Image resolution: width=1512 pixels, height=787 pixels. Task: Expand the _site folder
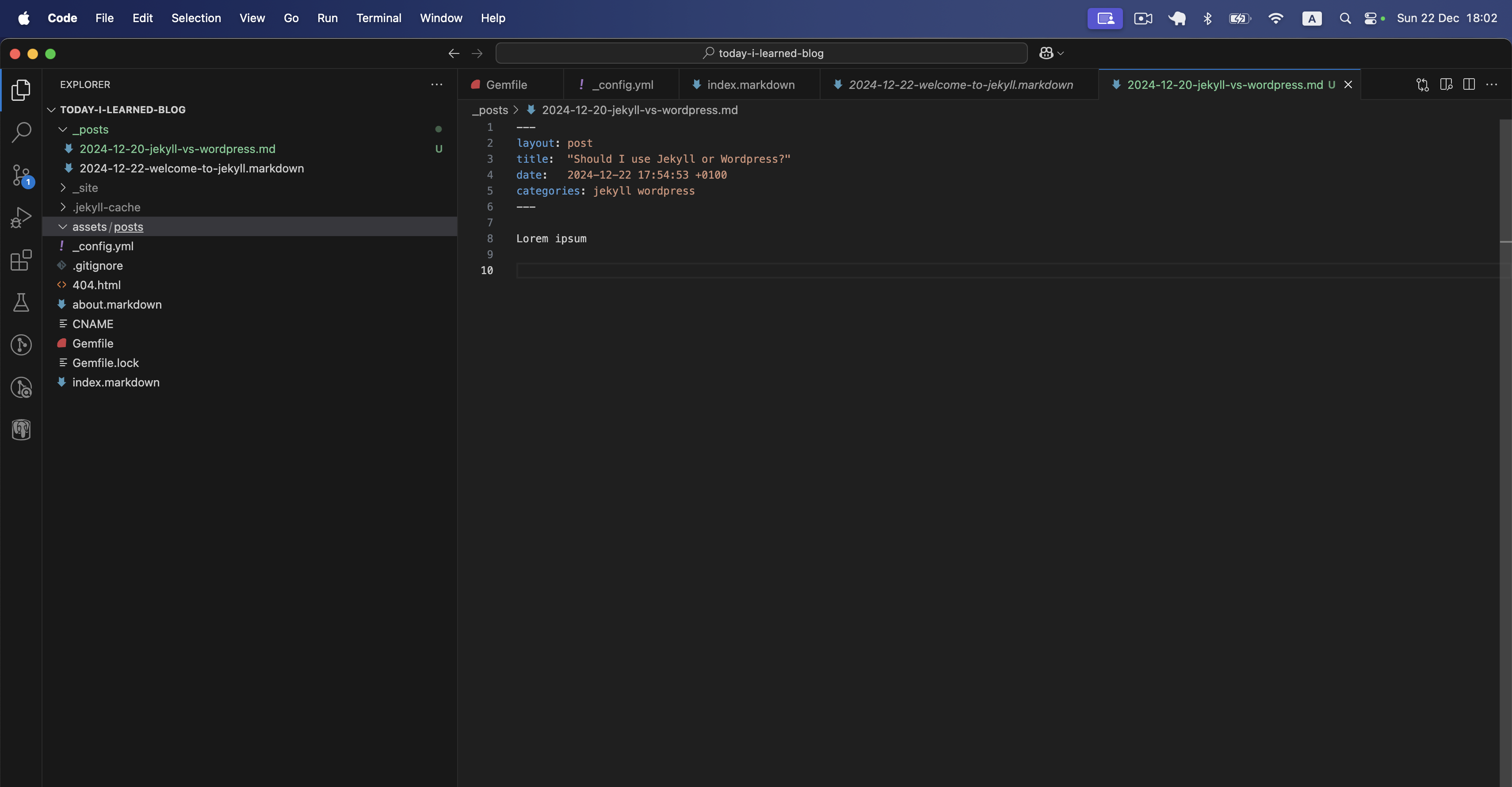click(63, 188)
